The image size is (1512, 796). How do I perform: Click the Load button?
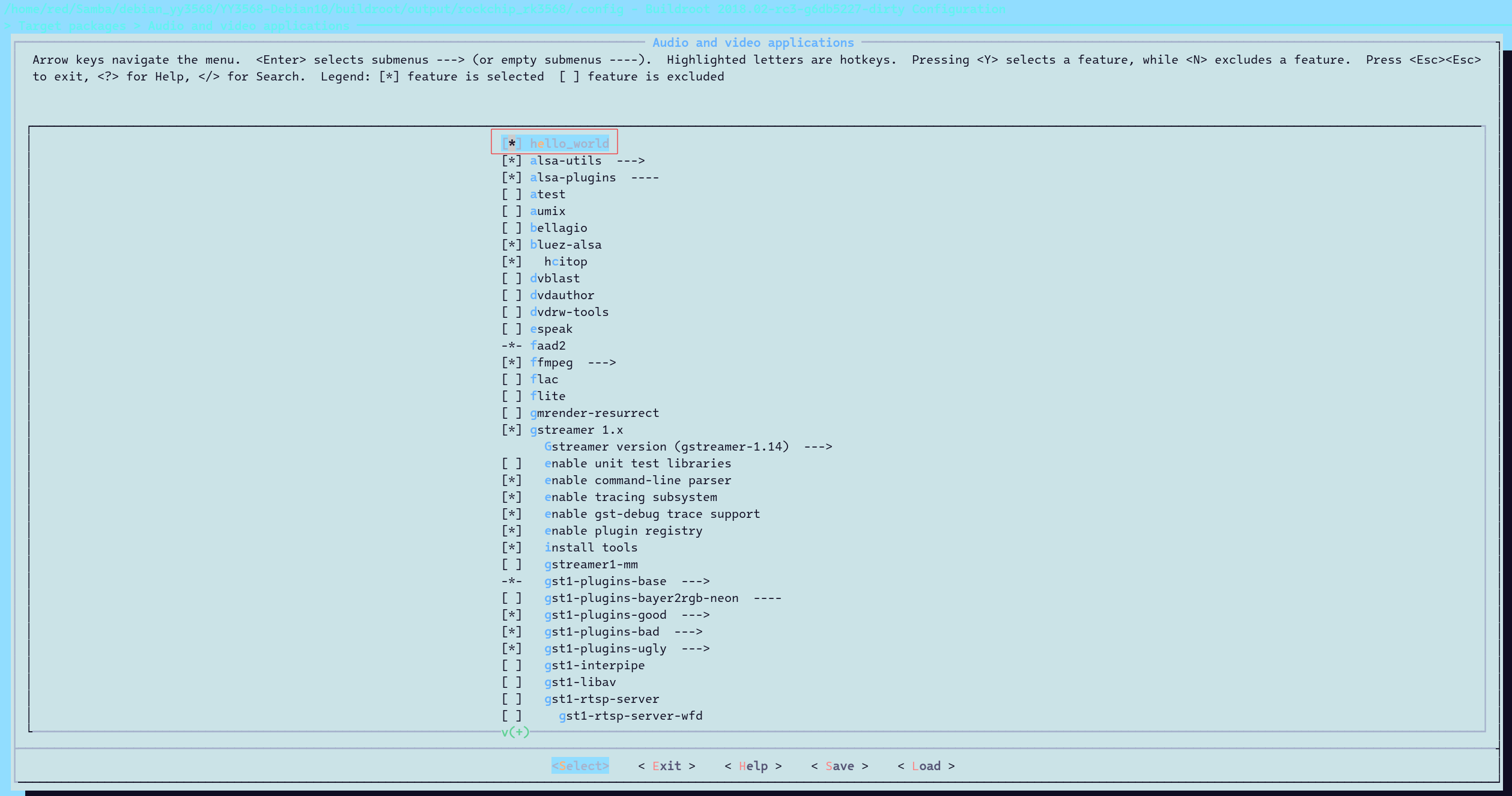[926, 766]
